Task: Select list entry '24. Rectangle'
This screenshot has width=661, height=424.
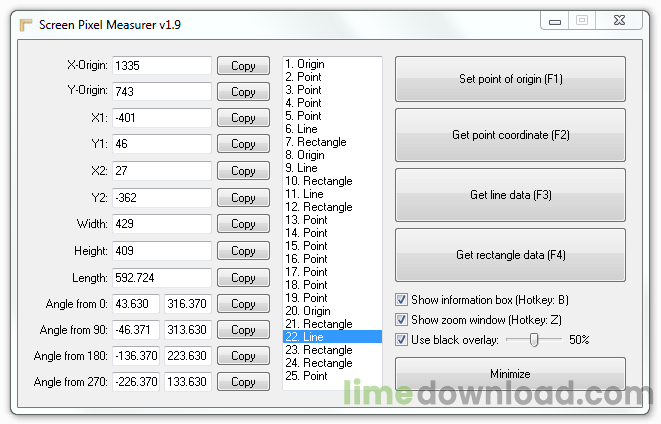Action: [332, 363]
